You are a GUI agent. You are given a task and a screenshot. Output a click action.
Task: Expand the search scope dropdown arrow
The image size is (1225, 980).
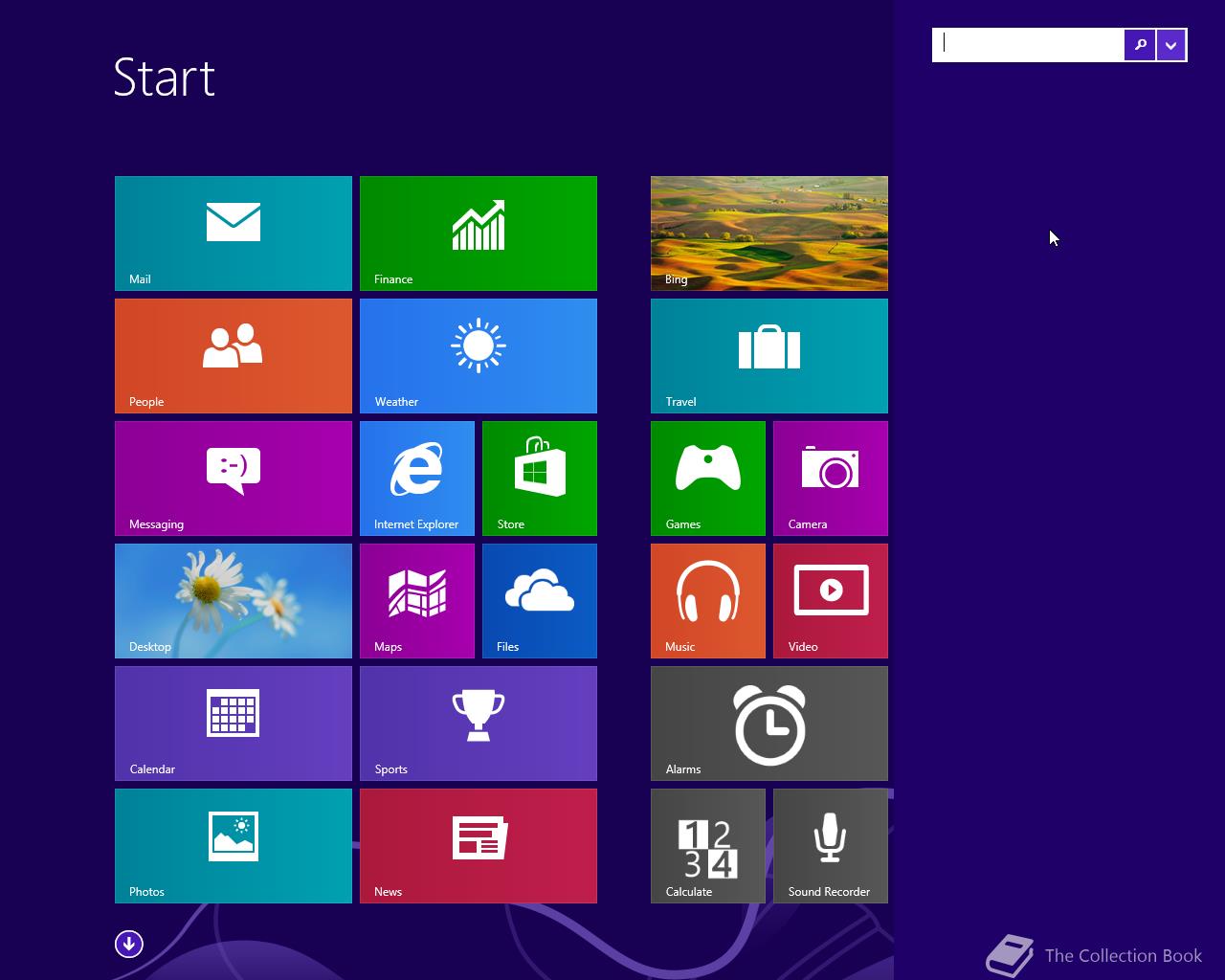1170,45
